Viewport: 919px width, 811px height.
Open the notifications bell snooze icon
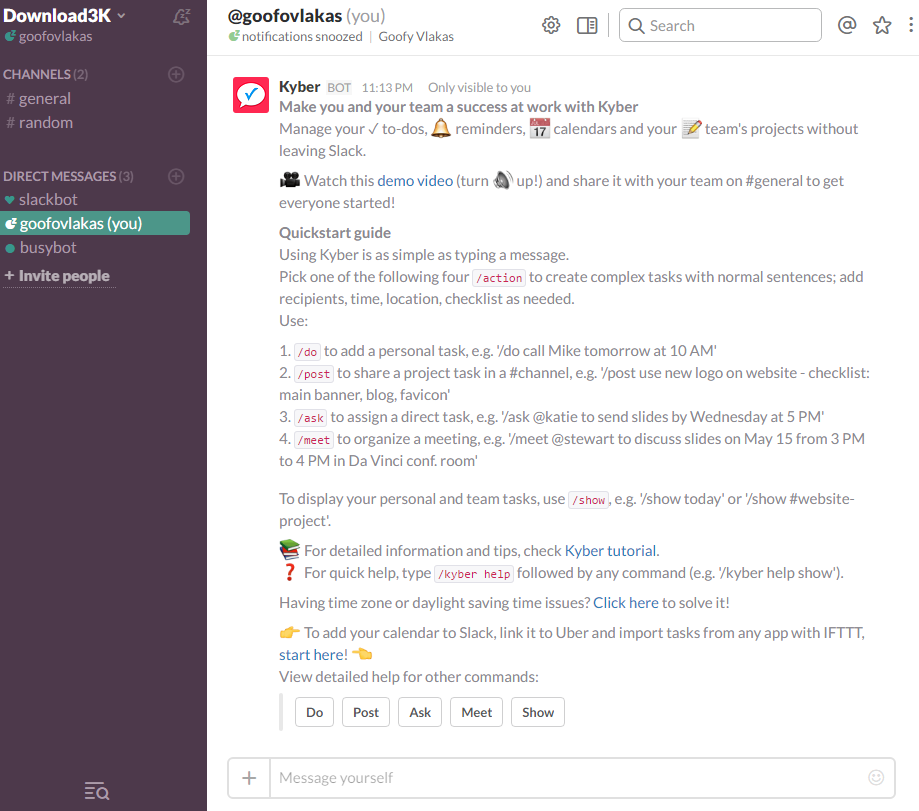click(182, 17)
